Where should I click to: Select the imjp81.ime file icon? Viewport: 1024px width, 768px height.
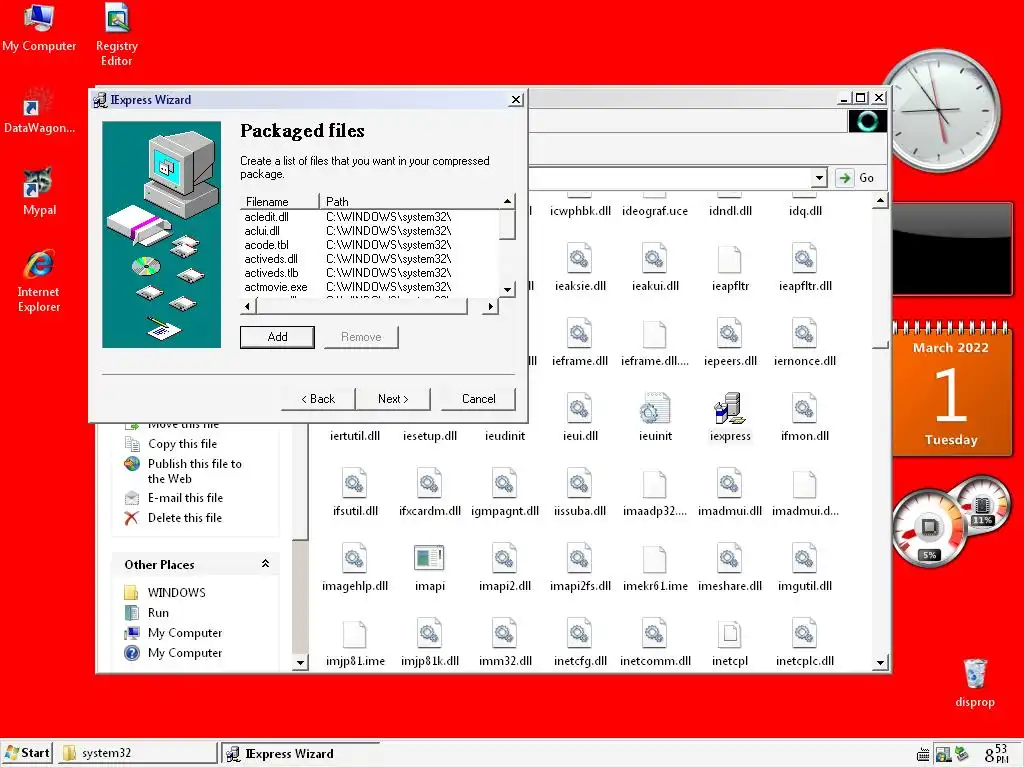click(x=355, y=642)
